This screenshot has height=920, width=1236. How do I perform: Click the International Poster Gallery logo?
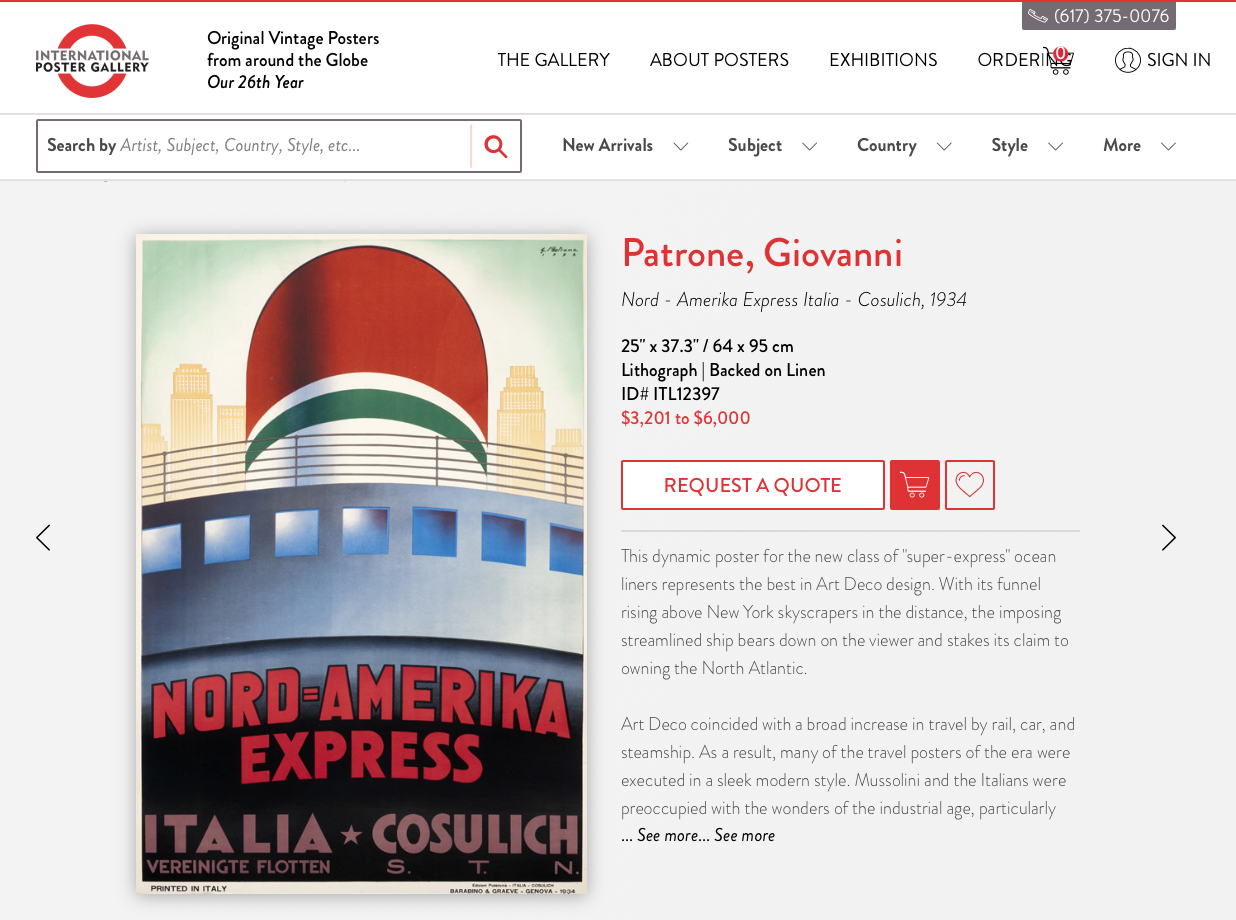(92, 61)
